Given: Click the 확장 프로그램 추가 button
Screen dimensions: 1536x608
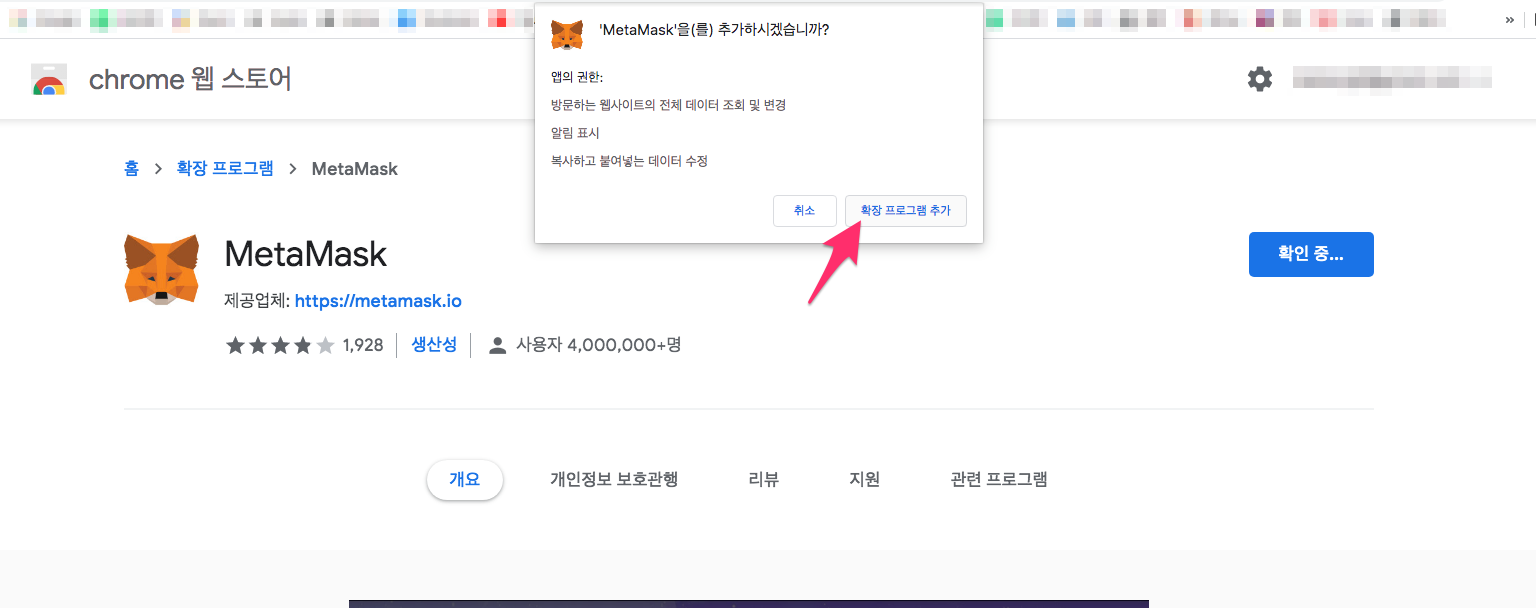Looking at the screenshot, I should (905, 211).
